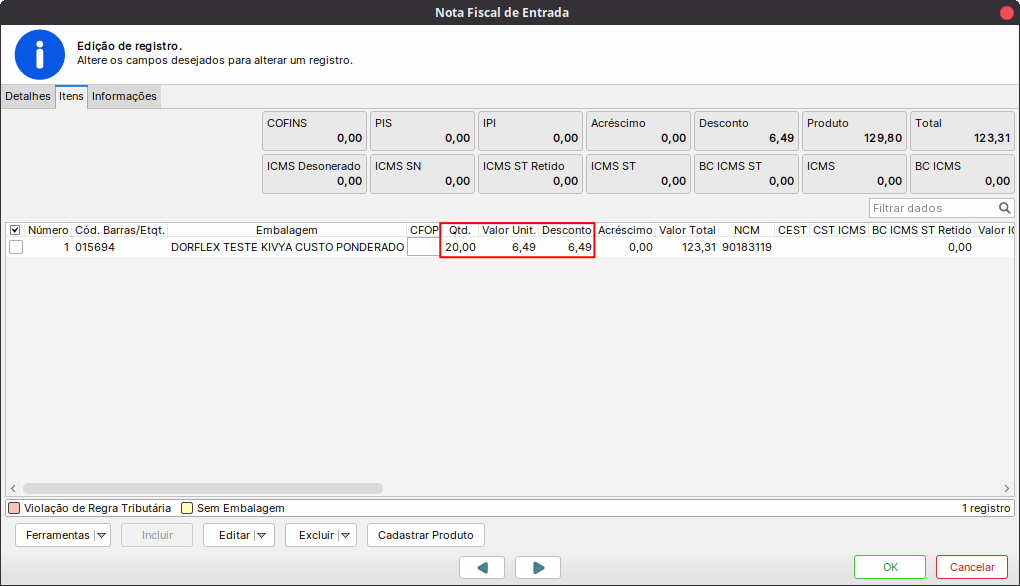
Task: Close the Nota Fiscal de Entrada window
Action: click(x=1006, y=12)
